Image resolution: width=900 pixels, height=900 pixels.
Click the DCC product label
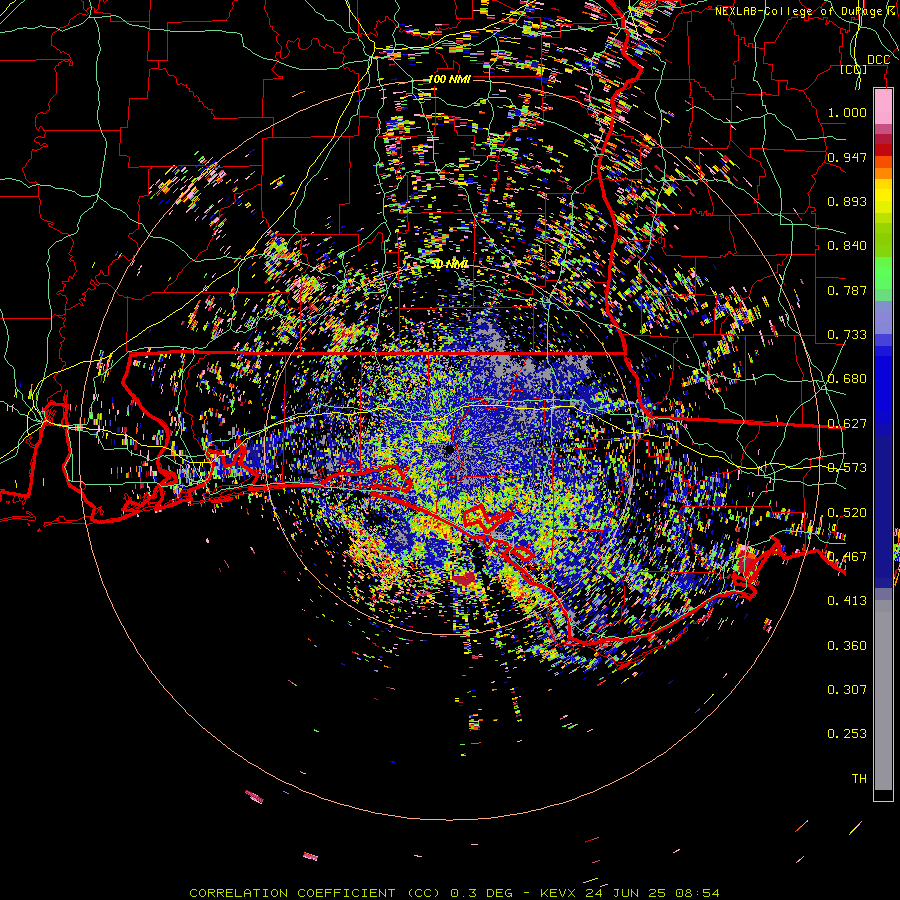[x=878, y=60]
